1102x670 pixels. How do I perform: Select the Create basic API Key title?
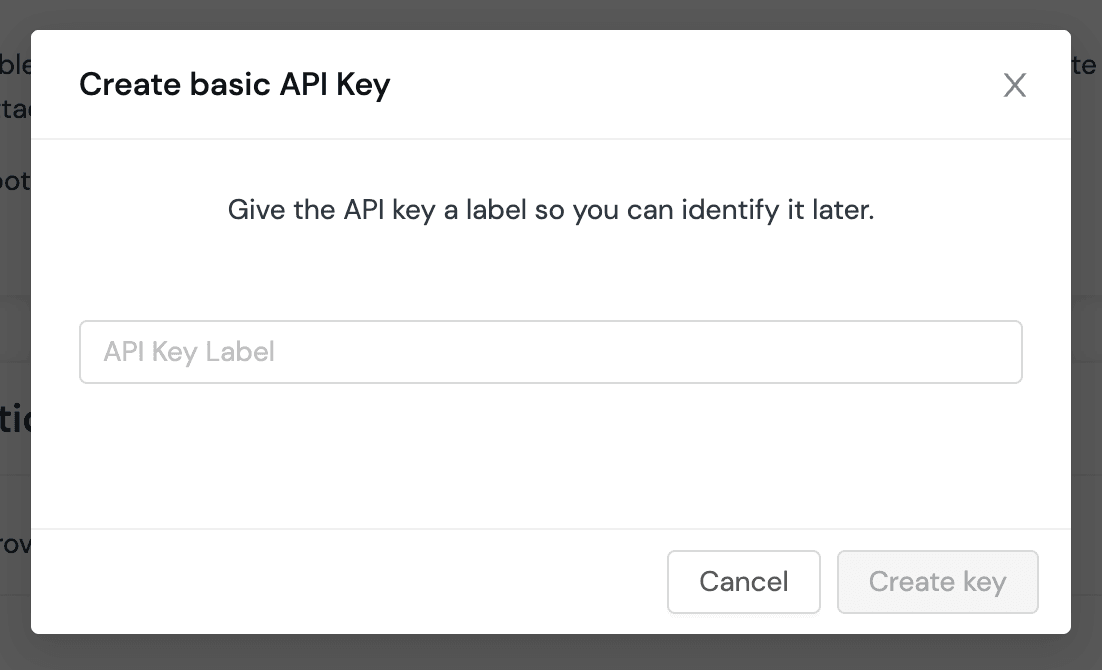click(234, 84)
